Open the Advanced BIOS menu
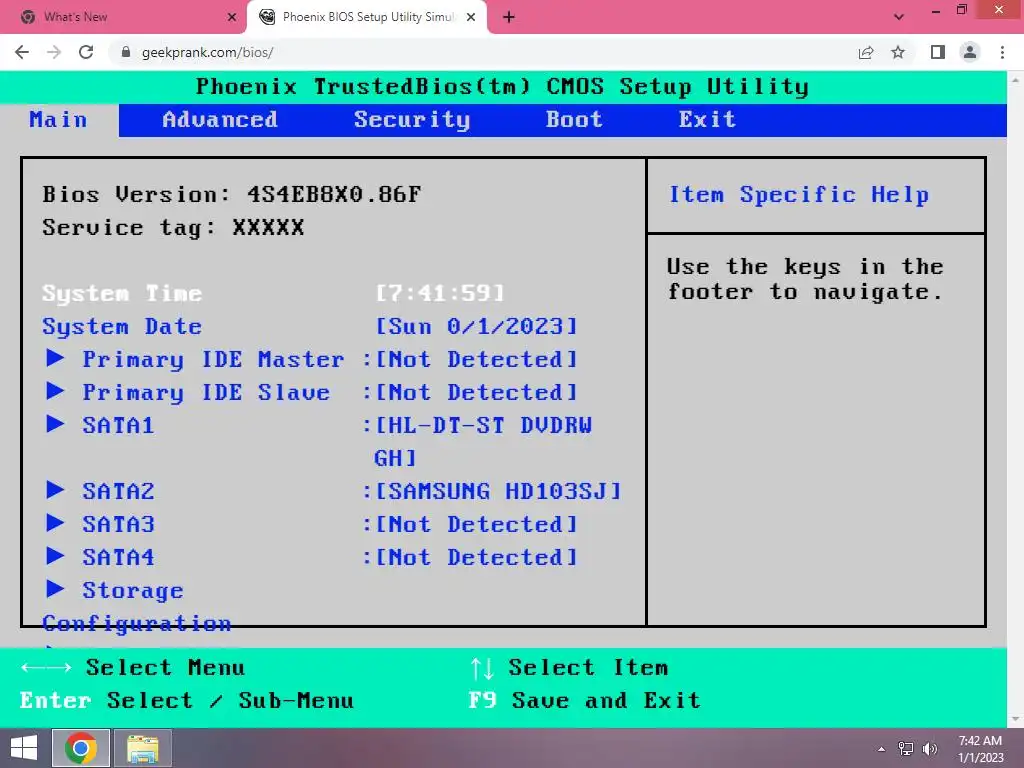This screenshot has width=1024, height=768. 219,120
